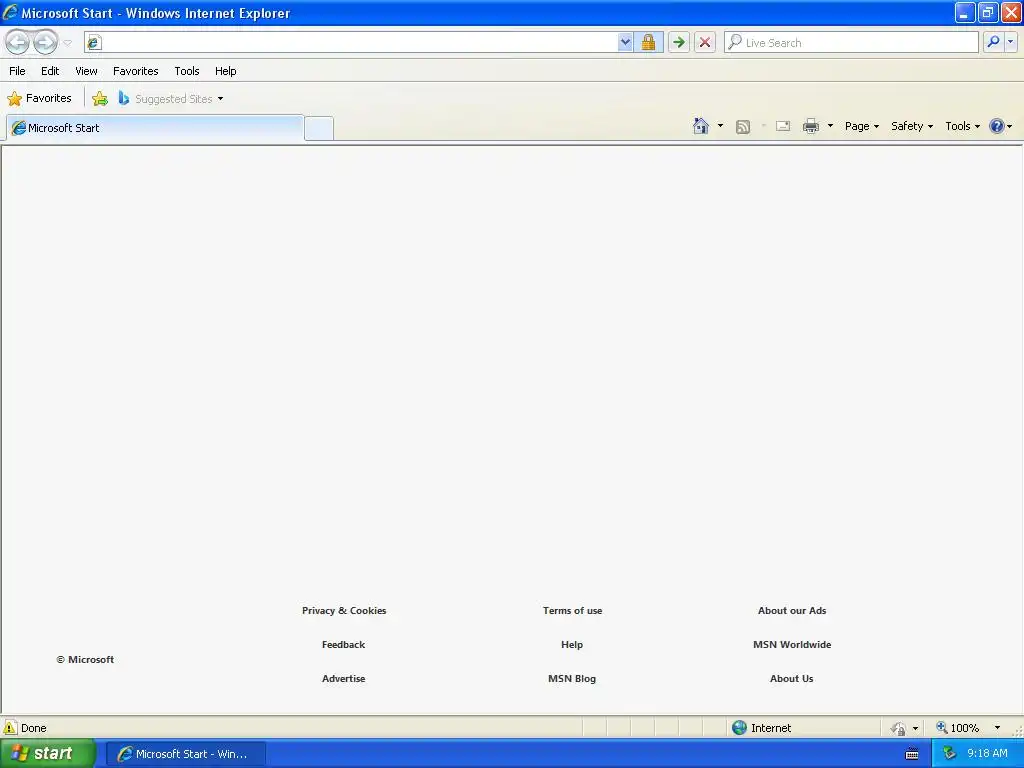Open the Safety command menu

912,126
